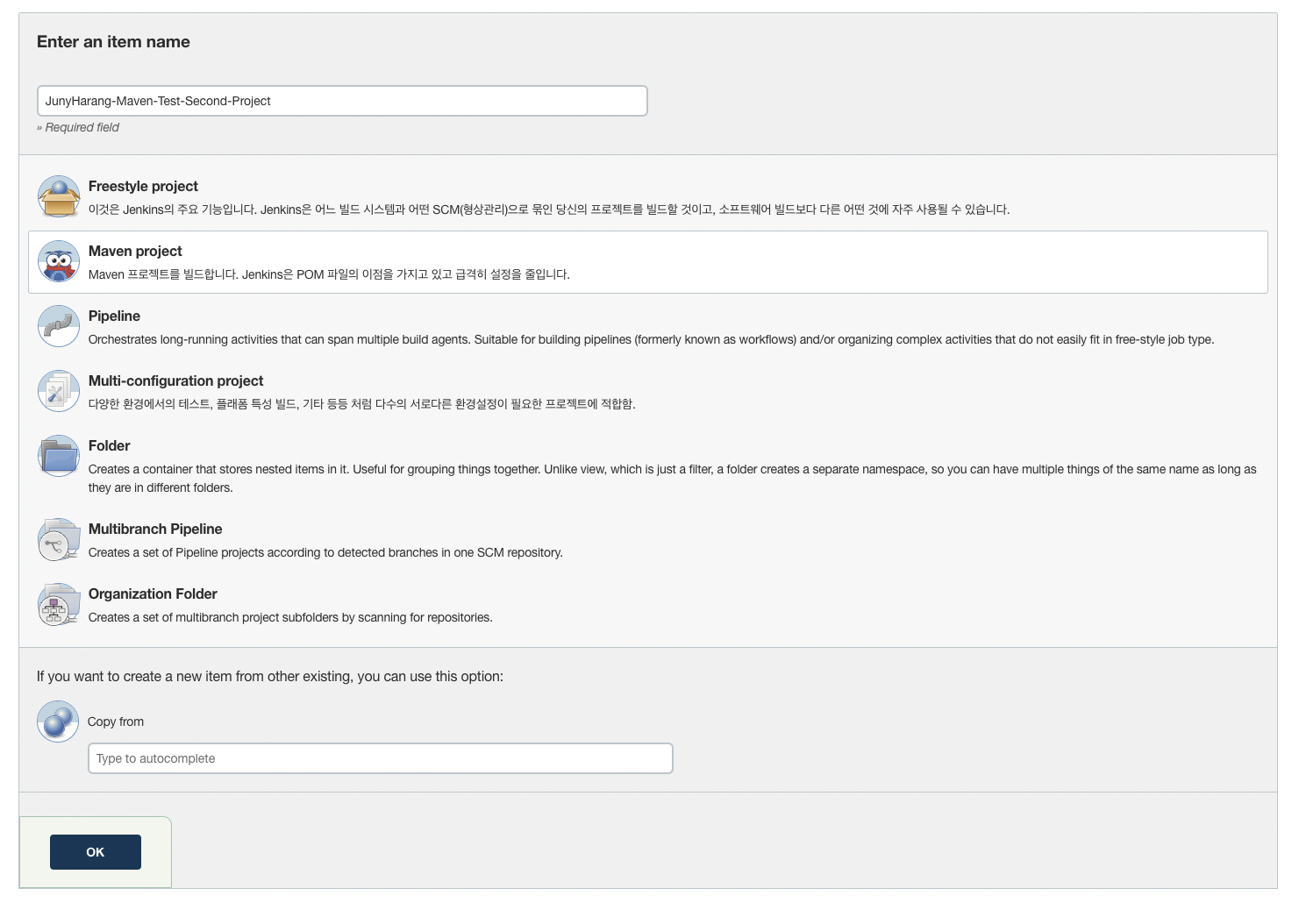Image resolution: width=1299 pixels, height=924 pixels.
Task: Click the Freestyle project box icon
Action: [59, 196]
